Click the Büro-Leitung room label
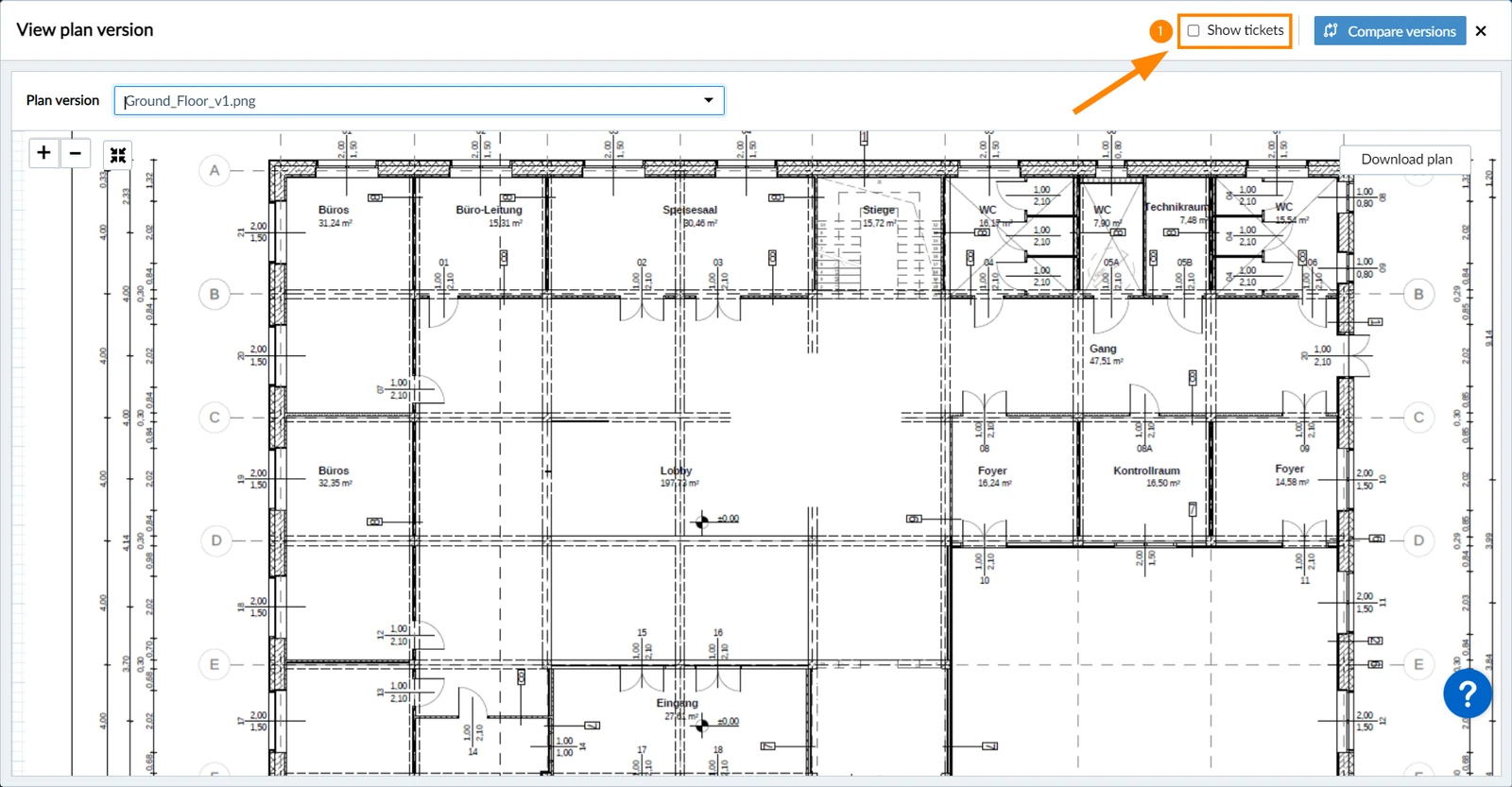Viewport: 1512px width, 787px height. 489,210
